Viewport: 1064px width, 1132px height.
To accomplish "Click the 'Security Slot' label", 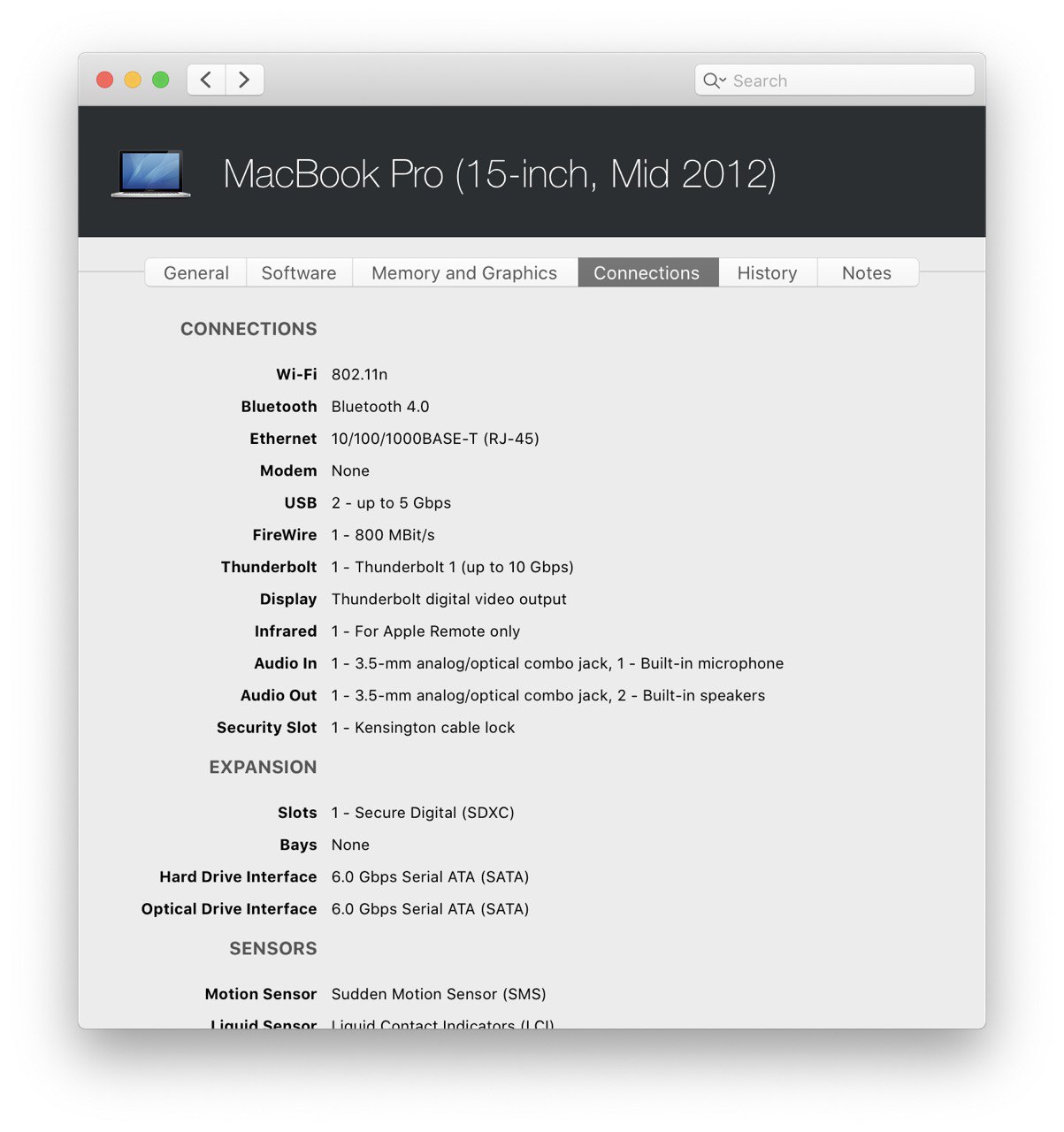I will pos(266,728).
